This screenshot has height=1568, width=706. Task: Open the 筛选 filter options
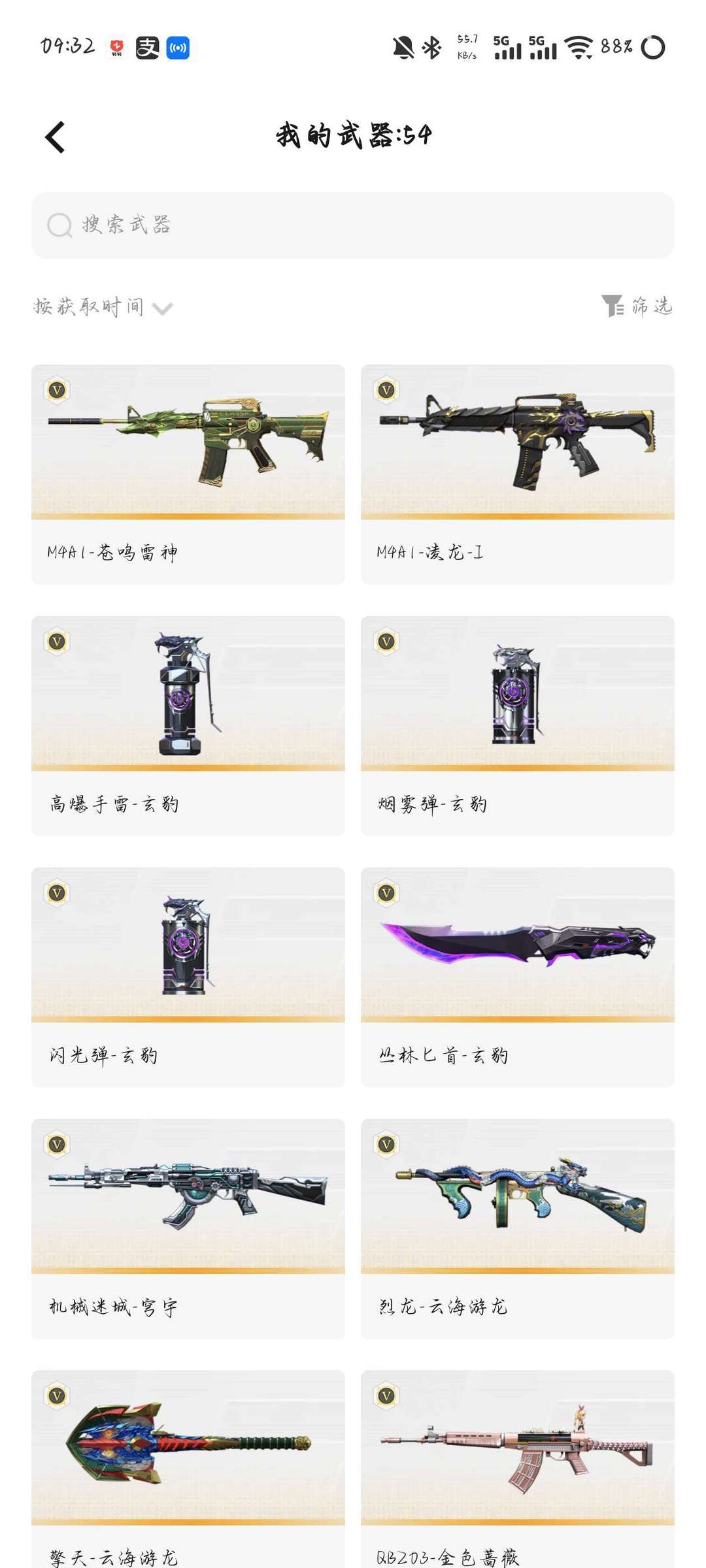click(x=637, y=306)
